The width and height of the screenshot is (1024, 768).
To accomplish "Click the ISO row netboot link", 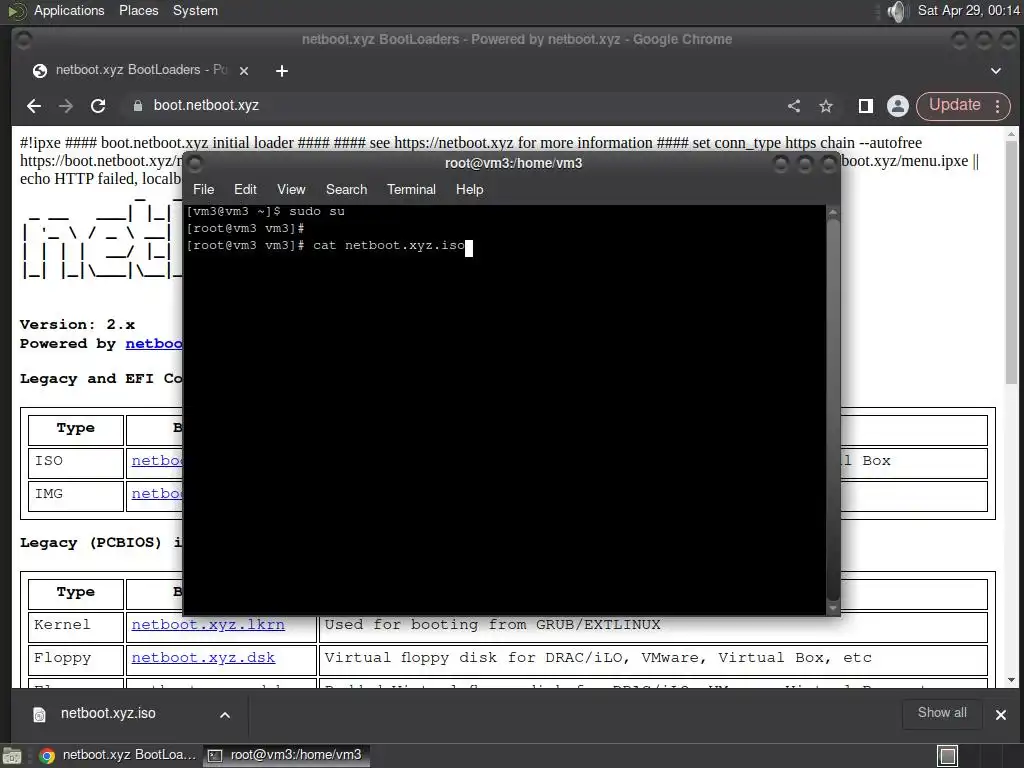I will tap(157, 460).
